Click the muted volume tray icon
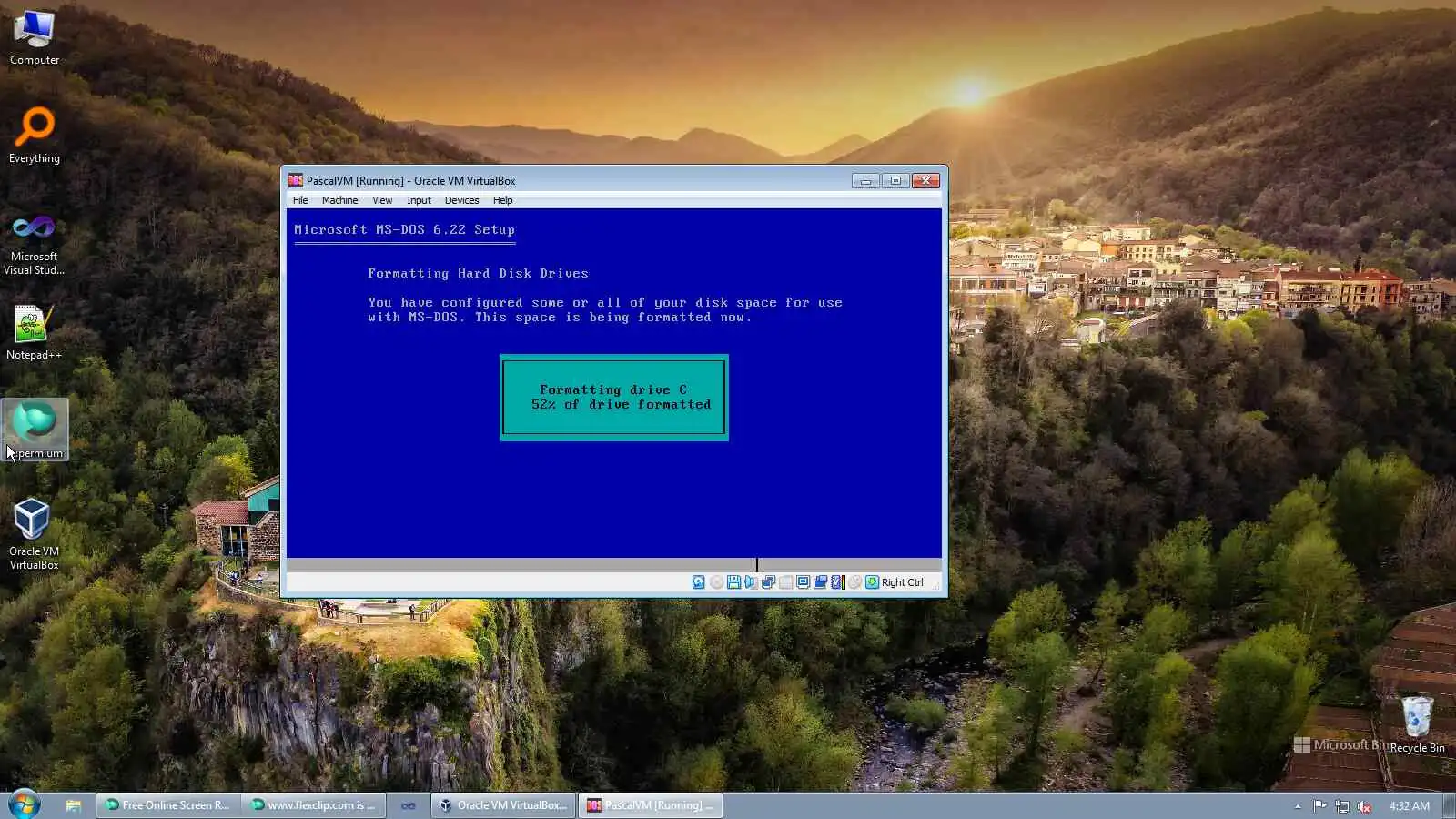 point(1364,806)
